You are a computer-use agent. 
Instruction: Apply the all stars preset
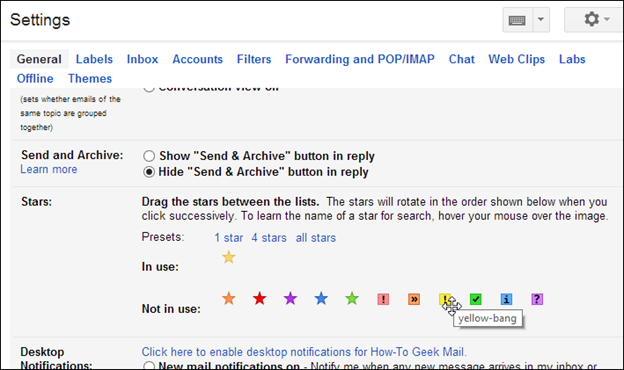316,238
